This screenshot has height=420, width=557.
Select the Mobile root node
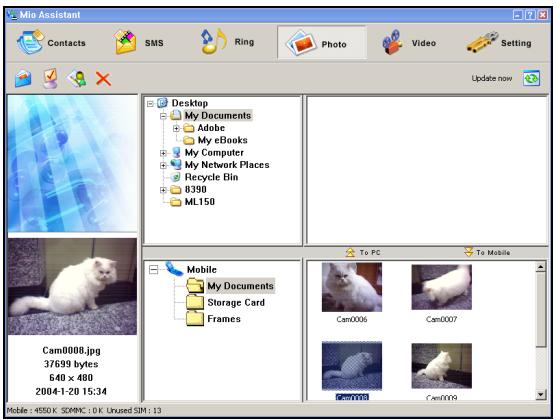pos(201,270)
